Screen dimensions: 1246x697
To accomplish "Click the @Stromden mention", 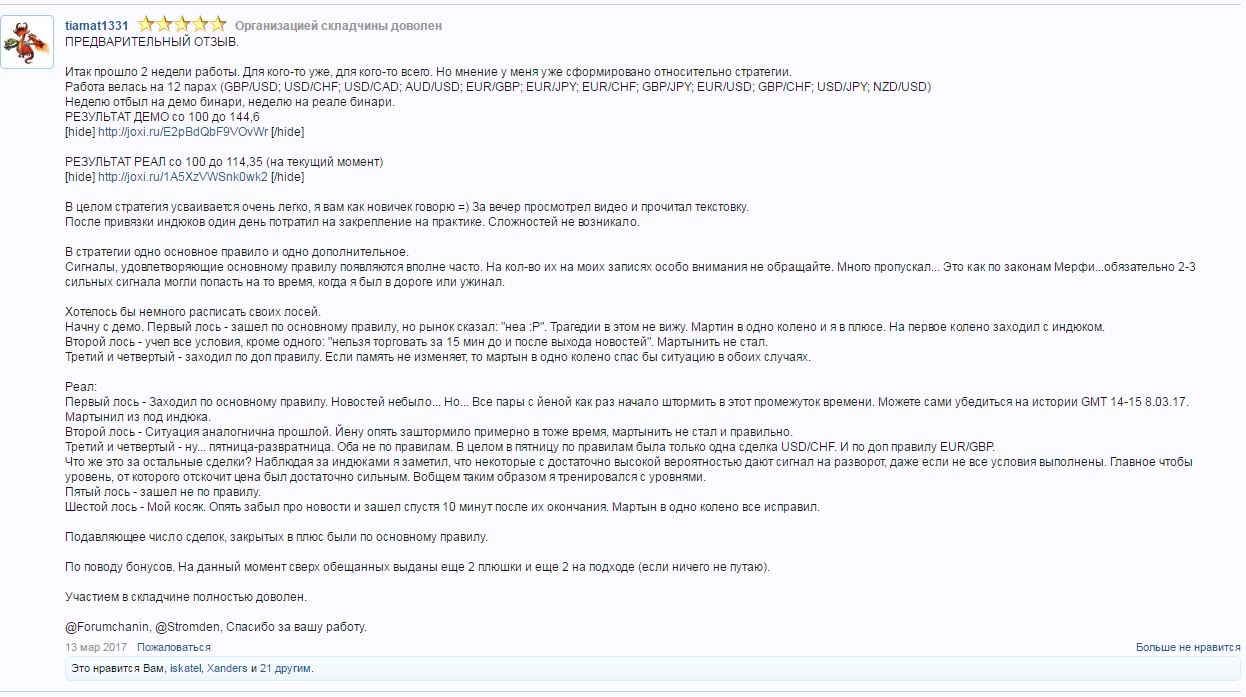I will tap(187, 627).
